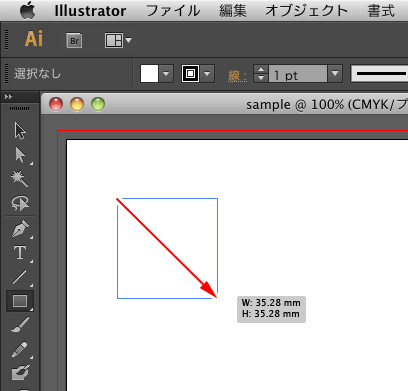Click the Ai application logo
Screen dimensions: 408x391
click(34, 39)
